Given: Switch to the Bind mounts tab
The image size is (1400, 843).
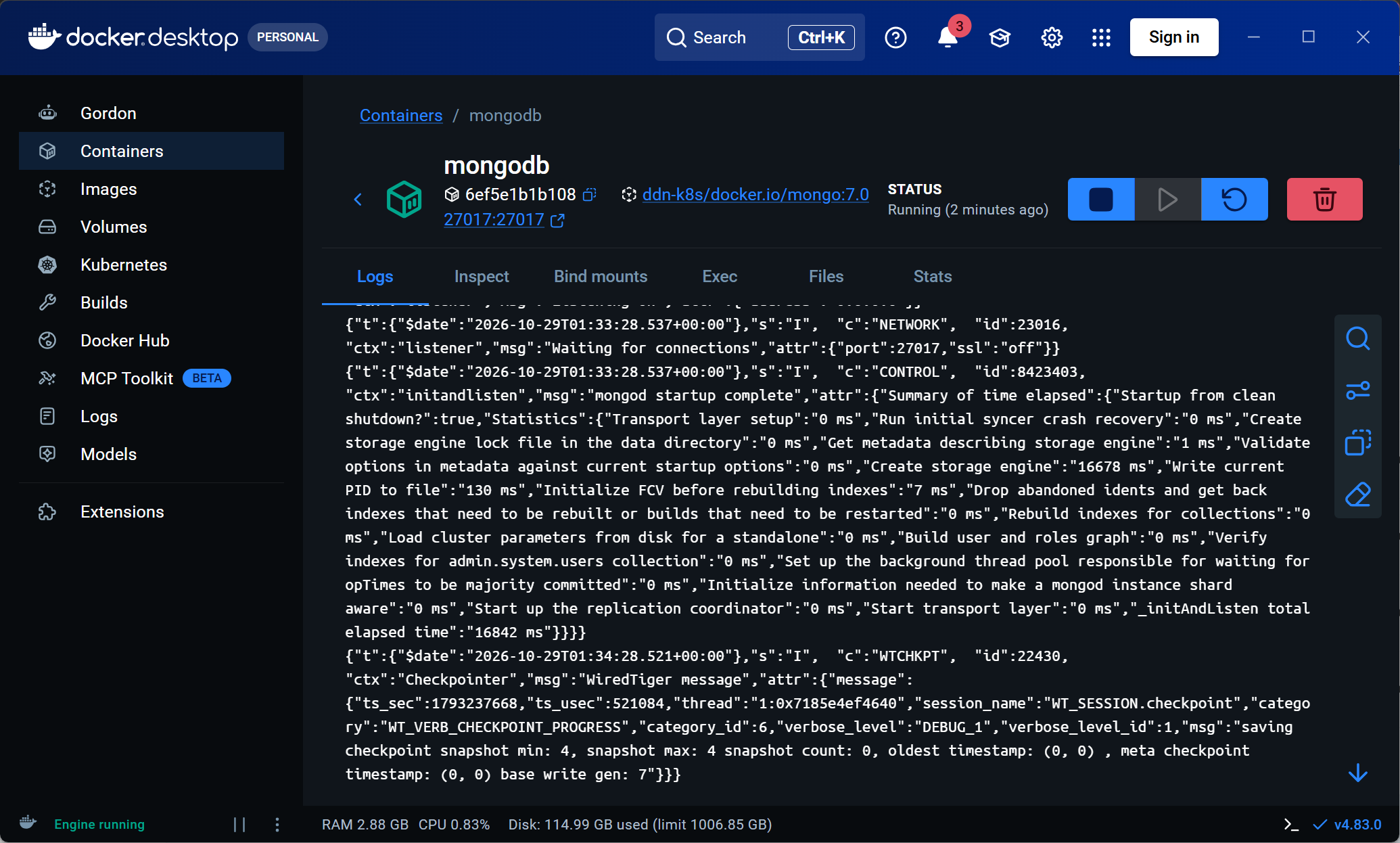Looking at the screenshot, I should 601,276.
